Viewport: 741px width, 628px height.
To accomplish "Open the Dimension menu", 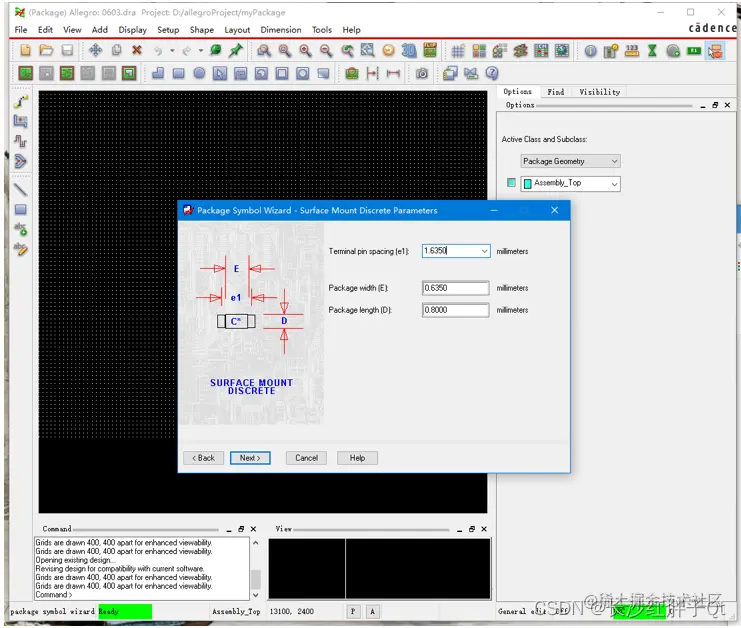I will 281,30.
